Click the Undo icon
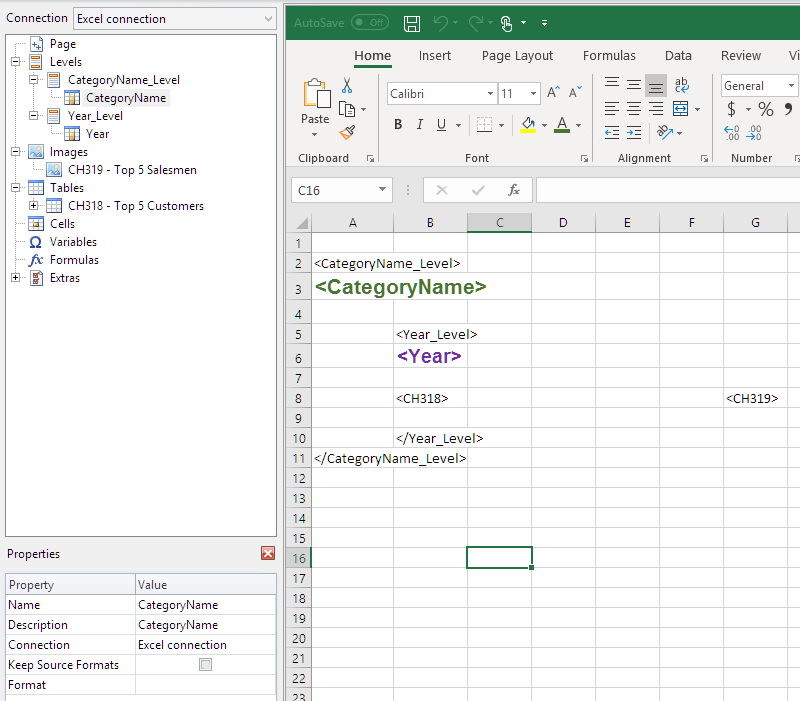800x701 pixels. (x=440, y=22)
